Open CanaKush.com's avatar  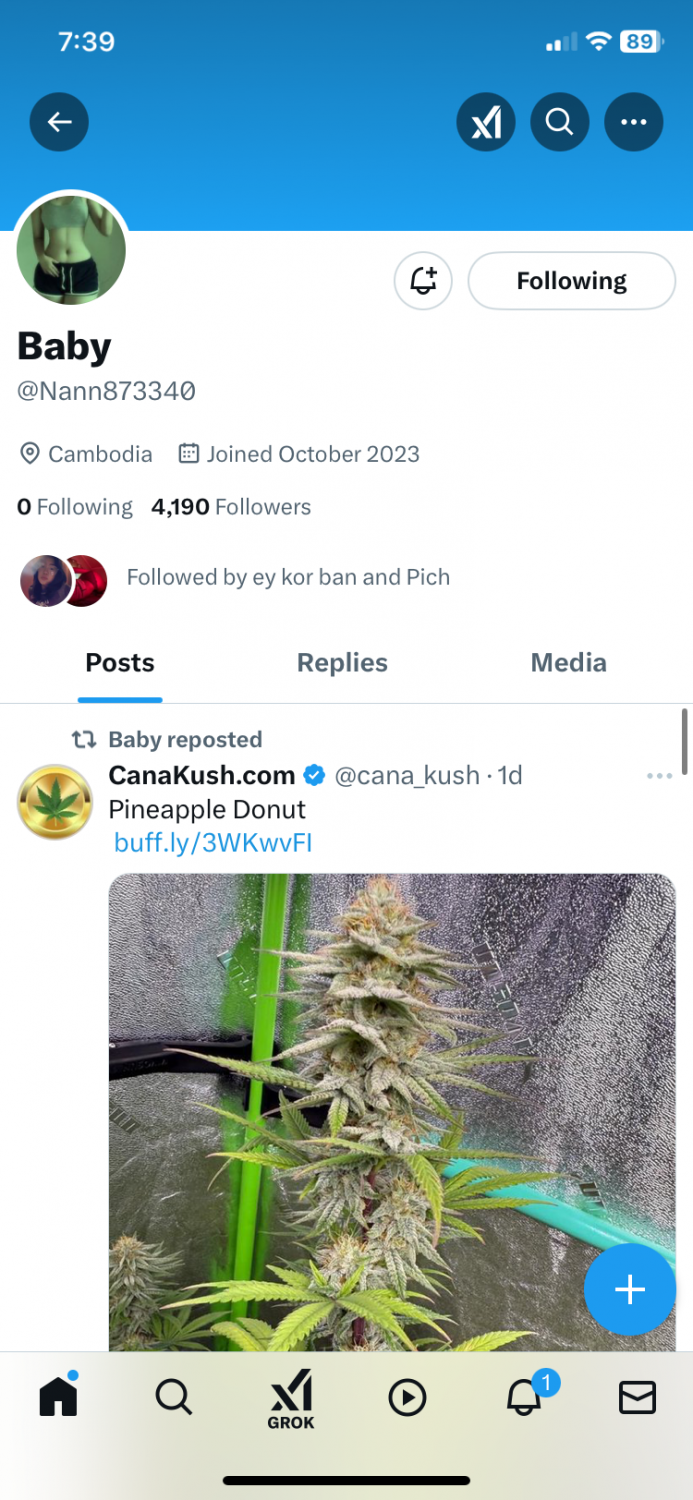(x=55, y=802)
